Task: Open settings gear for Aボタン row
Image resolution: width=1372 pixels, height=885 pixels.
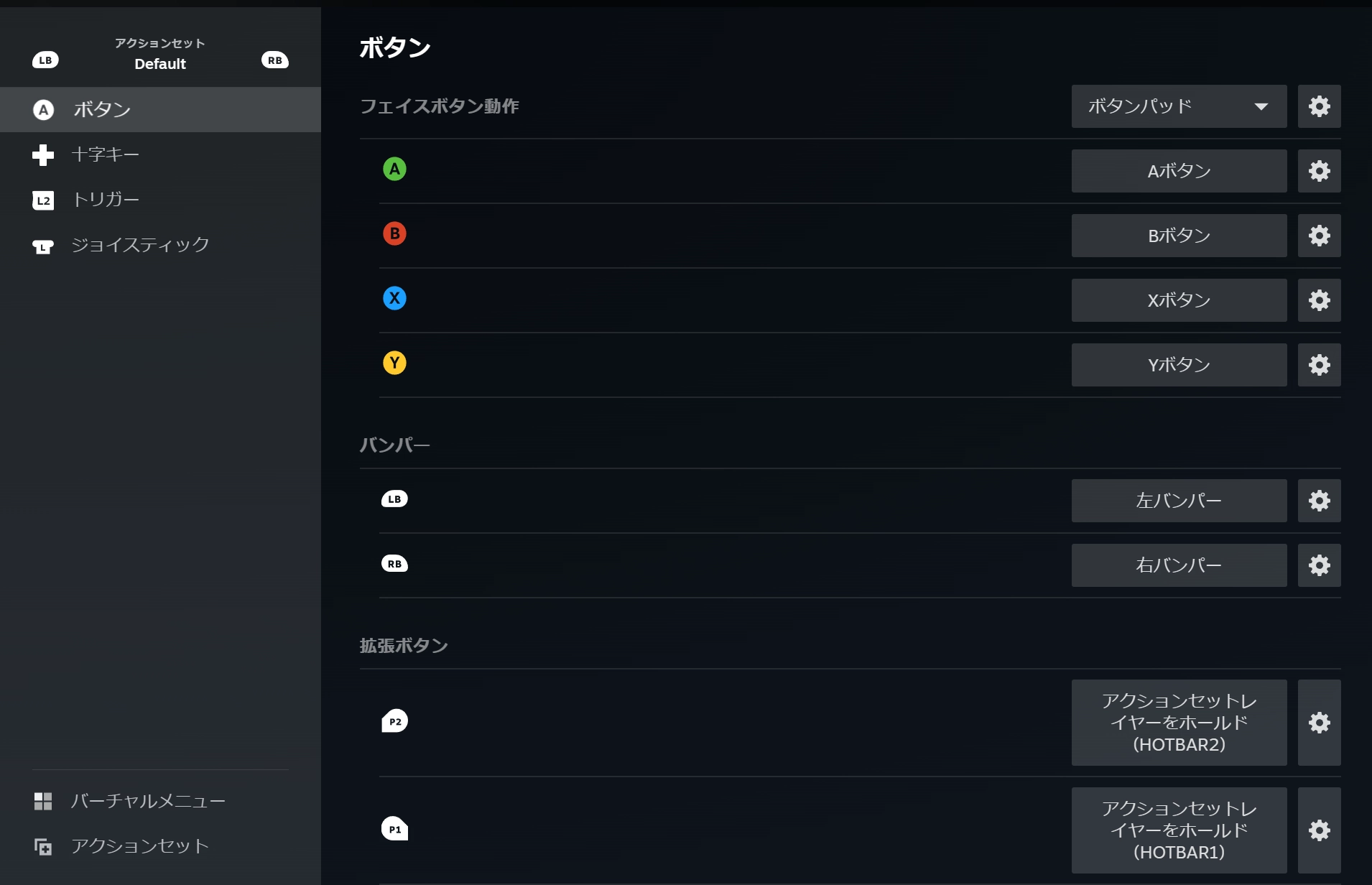Action: (1319, 171)
